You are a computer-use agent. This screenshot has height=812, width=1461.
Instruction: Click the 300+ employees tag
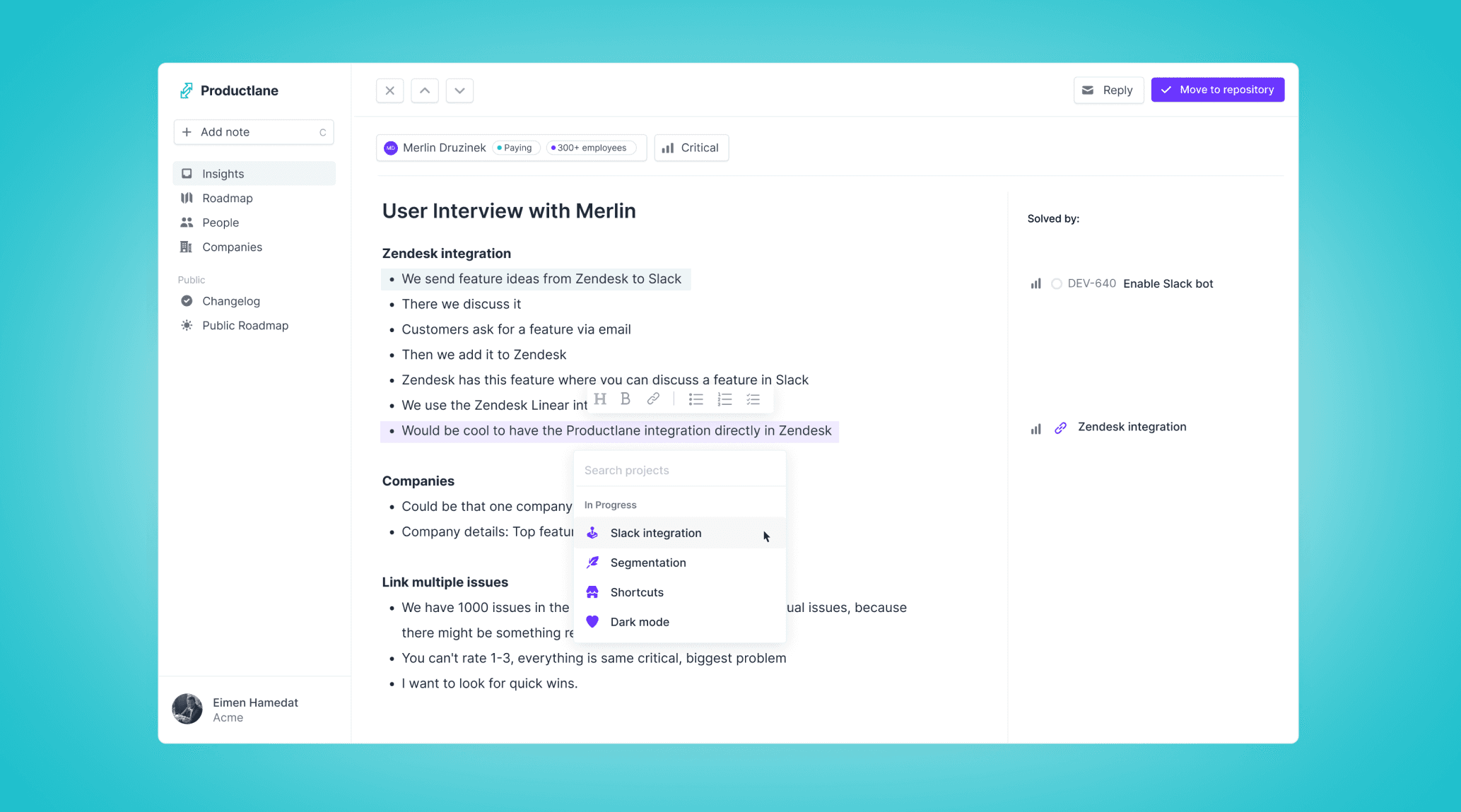coord(590,148)
